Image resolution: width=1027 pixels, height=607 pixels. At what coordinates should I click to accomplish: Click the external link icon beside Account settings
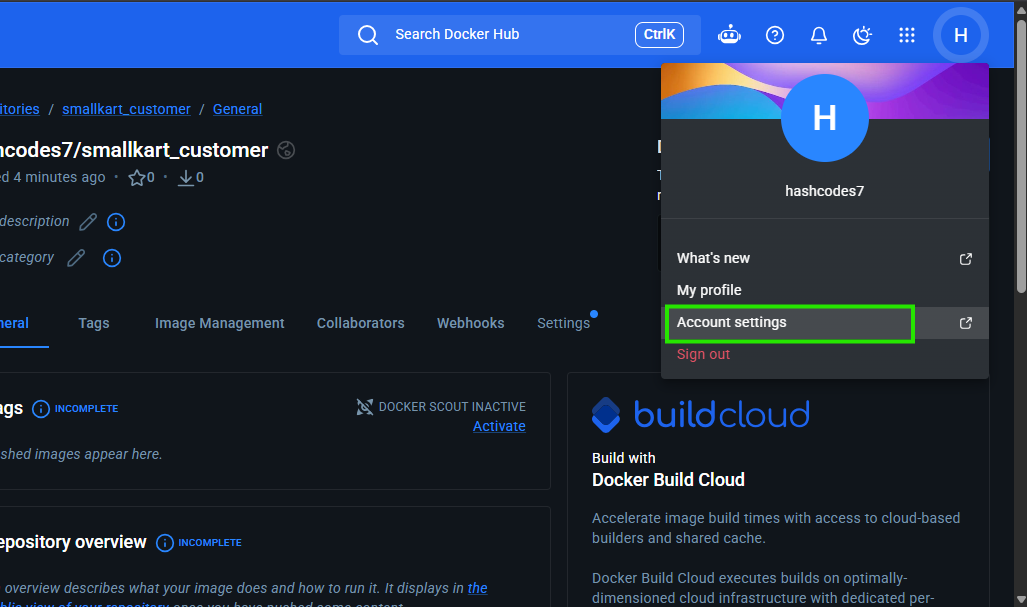click(965, 323)
